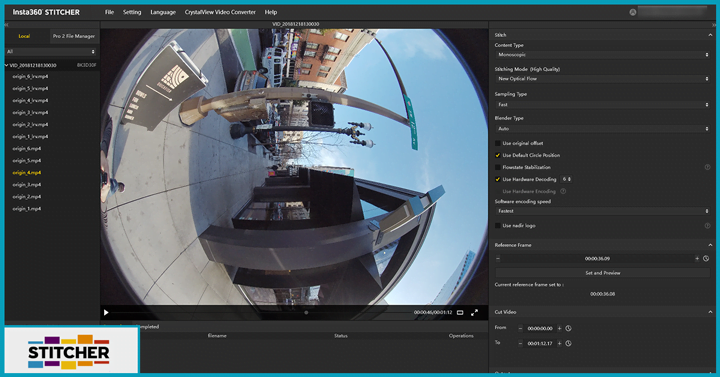Select origin_1_lrv.mp4 file
Screen dimensions: 720x377
[x=30, y=136]
